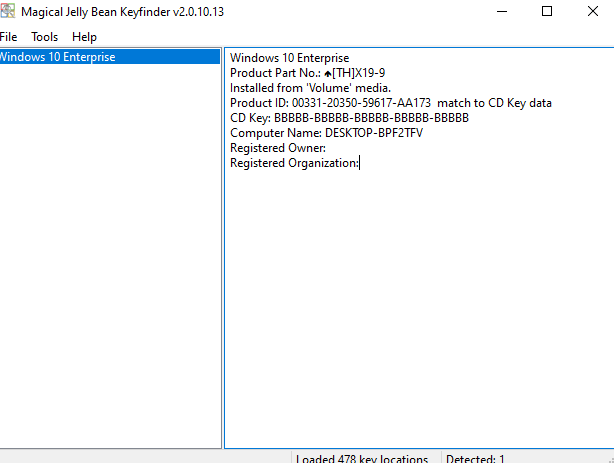Maximize the Keyfinder window
This screenshot has width=614, height=463.
547,11
